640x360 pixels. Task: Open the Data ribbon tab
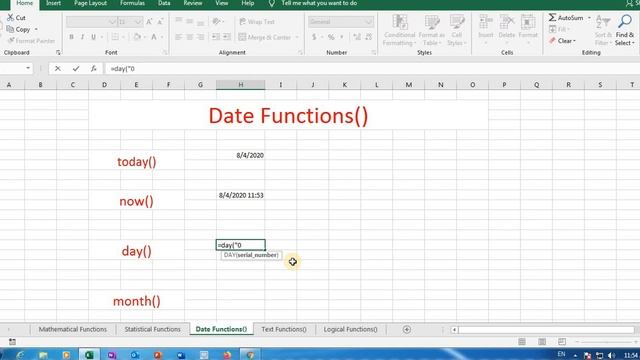click(164, 3)
